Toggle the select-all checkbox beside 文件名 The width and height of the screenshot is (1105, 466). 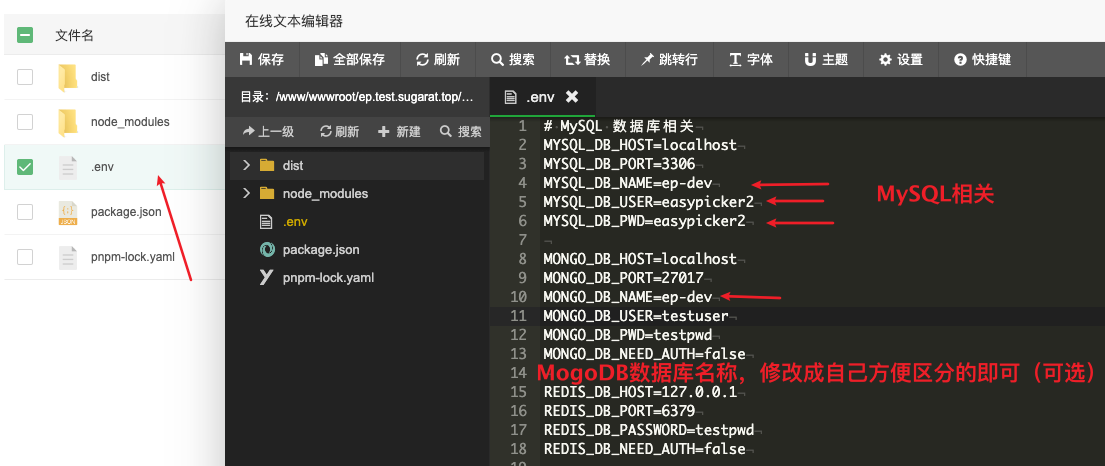coord(25,35)
